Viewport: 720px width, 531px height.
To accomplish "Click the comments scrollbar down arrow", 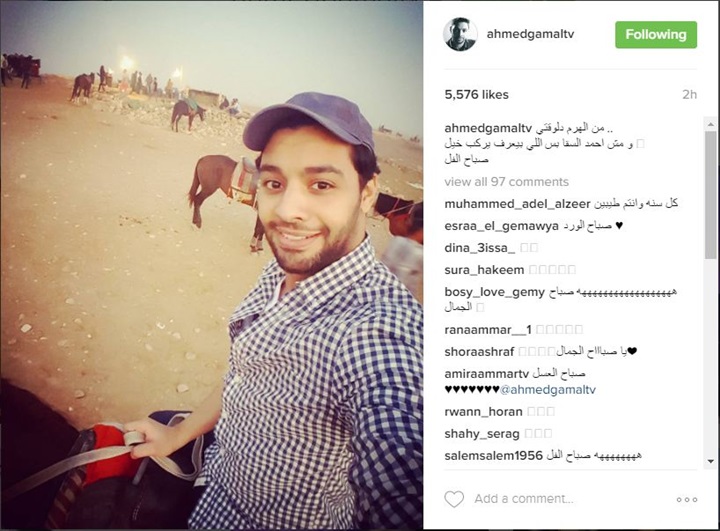I will (710, 461).
